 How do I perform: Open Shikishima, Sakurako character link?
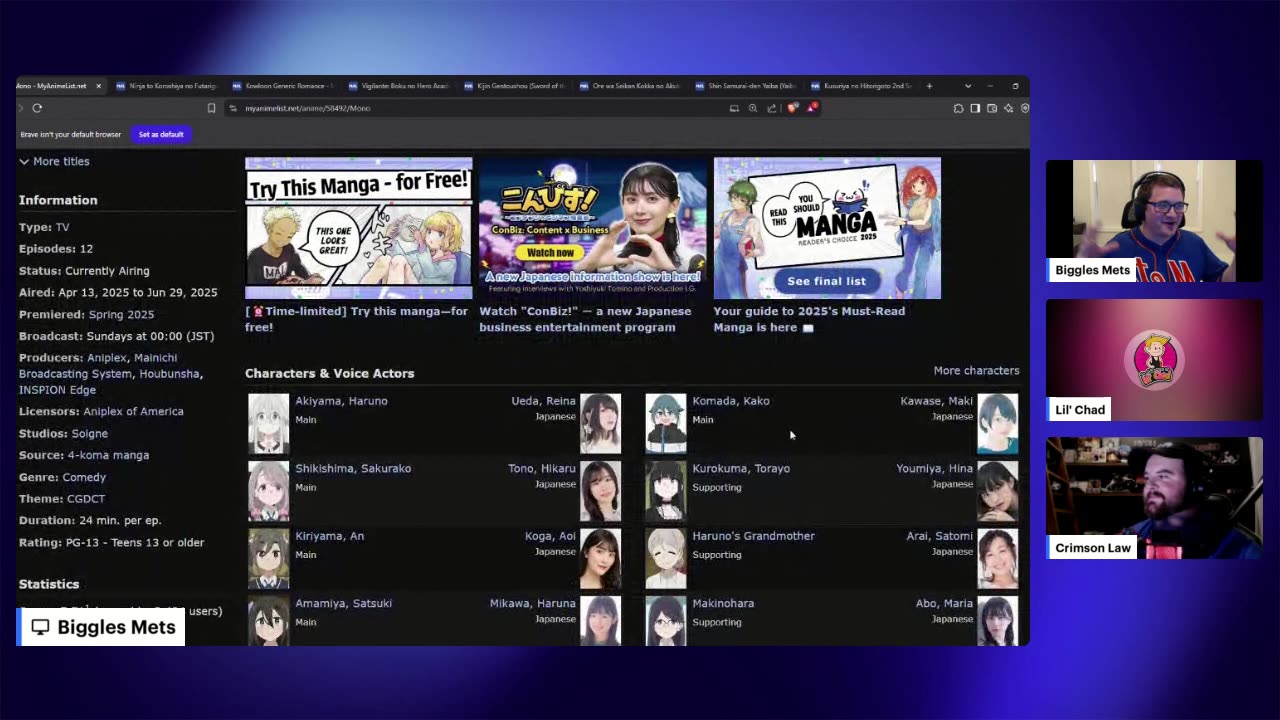tap(353, 468)
